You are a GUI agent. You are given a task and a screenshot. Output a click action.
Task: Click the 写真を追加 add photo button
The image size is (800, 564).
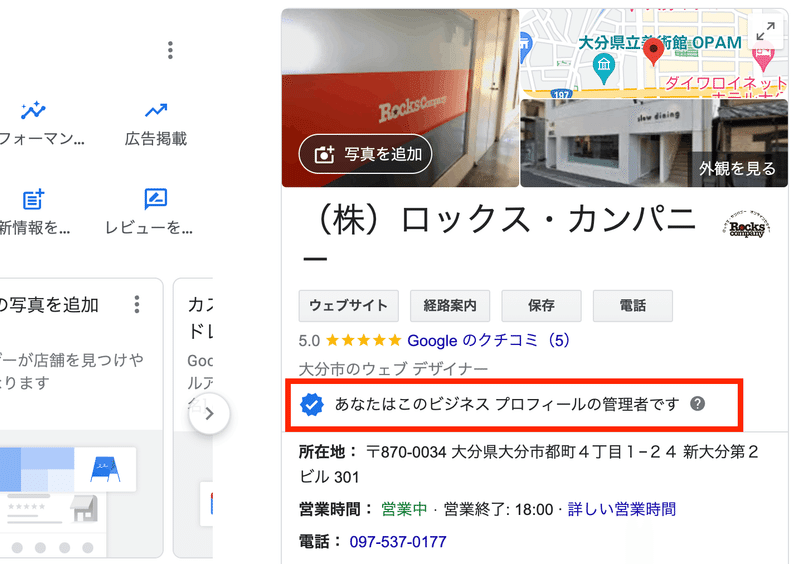click(365, 154)
